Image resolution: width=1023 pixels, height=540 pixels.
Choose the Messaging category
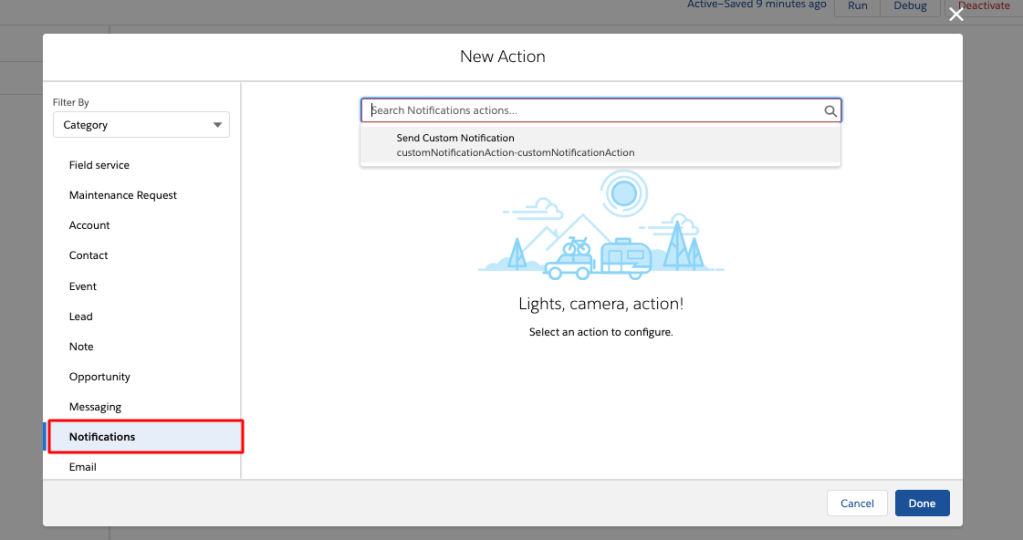(95, 407)
